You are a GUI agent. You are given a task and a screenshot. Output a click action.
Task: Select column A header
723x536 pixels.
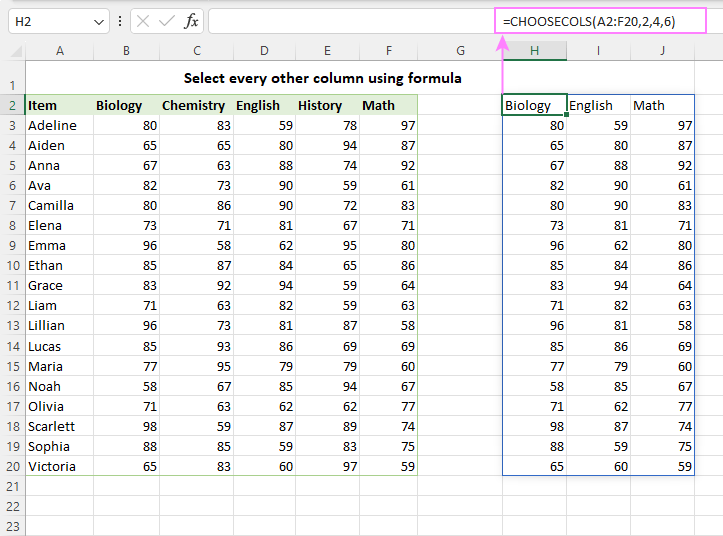click(x=59, y=51)
